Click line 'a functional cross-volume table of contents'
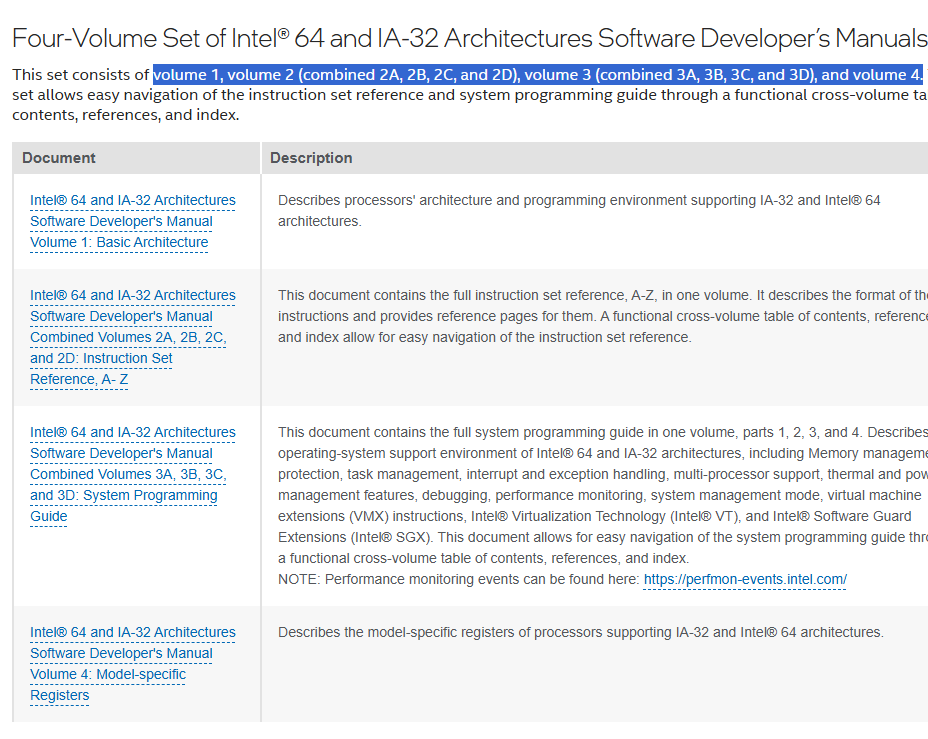The image size is (928, 739). [x=483, y=559]
